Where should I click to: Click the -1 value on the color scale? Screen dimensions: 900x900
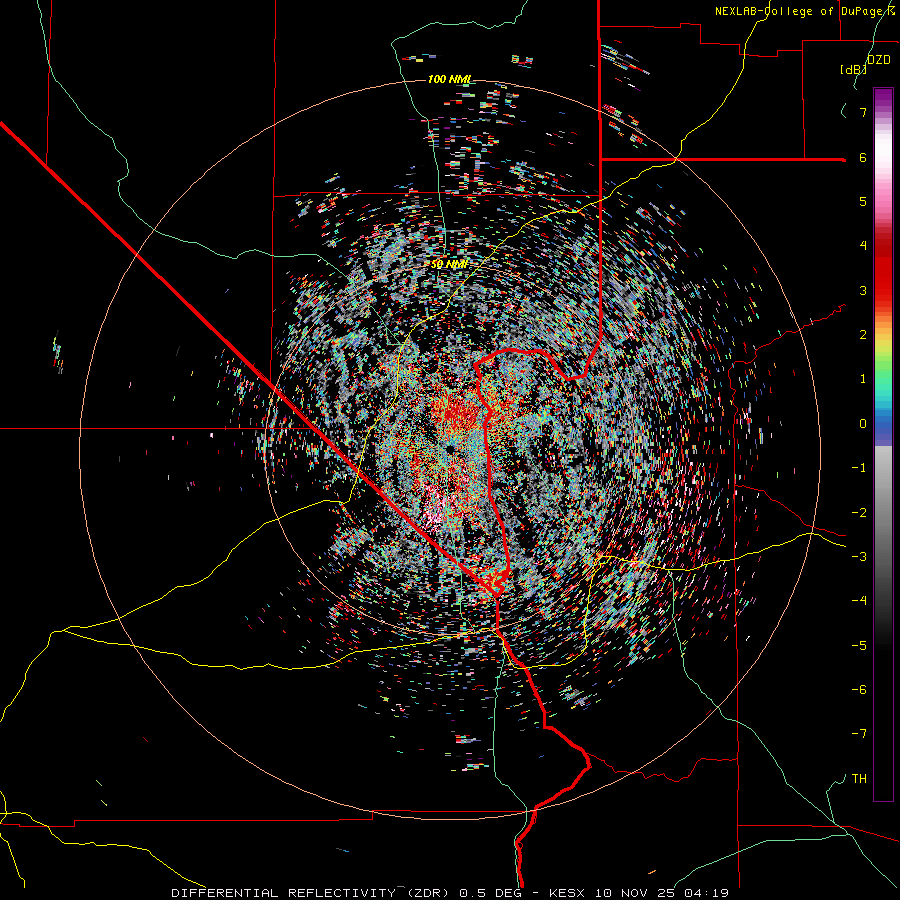[859, 468]
